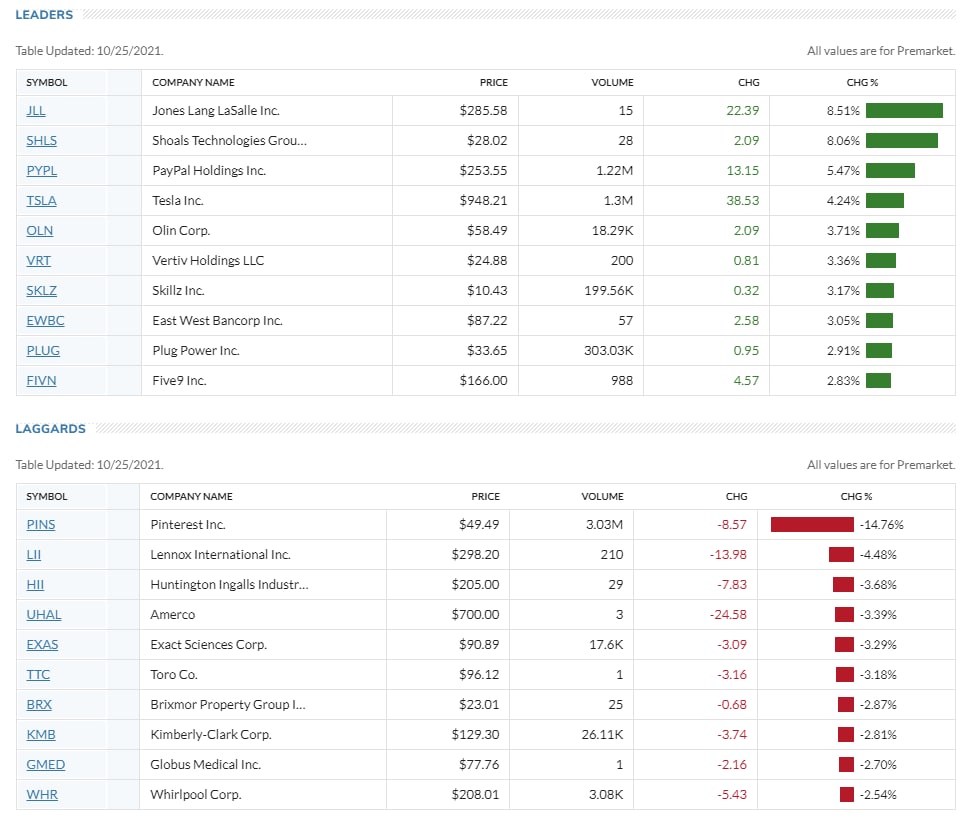Image resolution: width=972 pixels, height=823 pixels.
Task: Open the EWBC ticker link
Action: click(x=45, y=321)
